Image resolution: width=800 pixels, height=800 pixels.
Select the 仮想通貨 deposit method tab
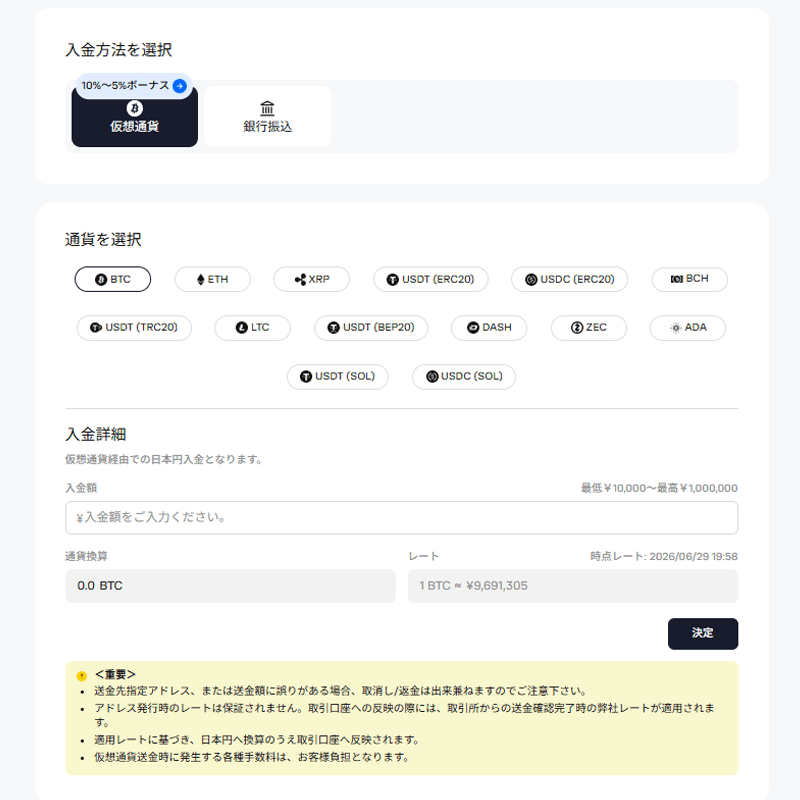point(134,117)
